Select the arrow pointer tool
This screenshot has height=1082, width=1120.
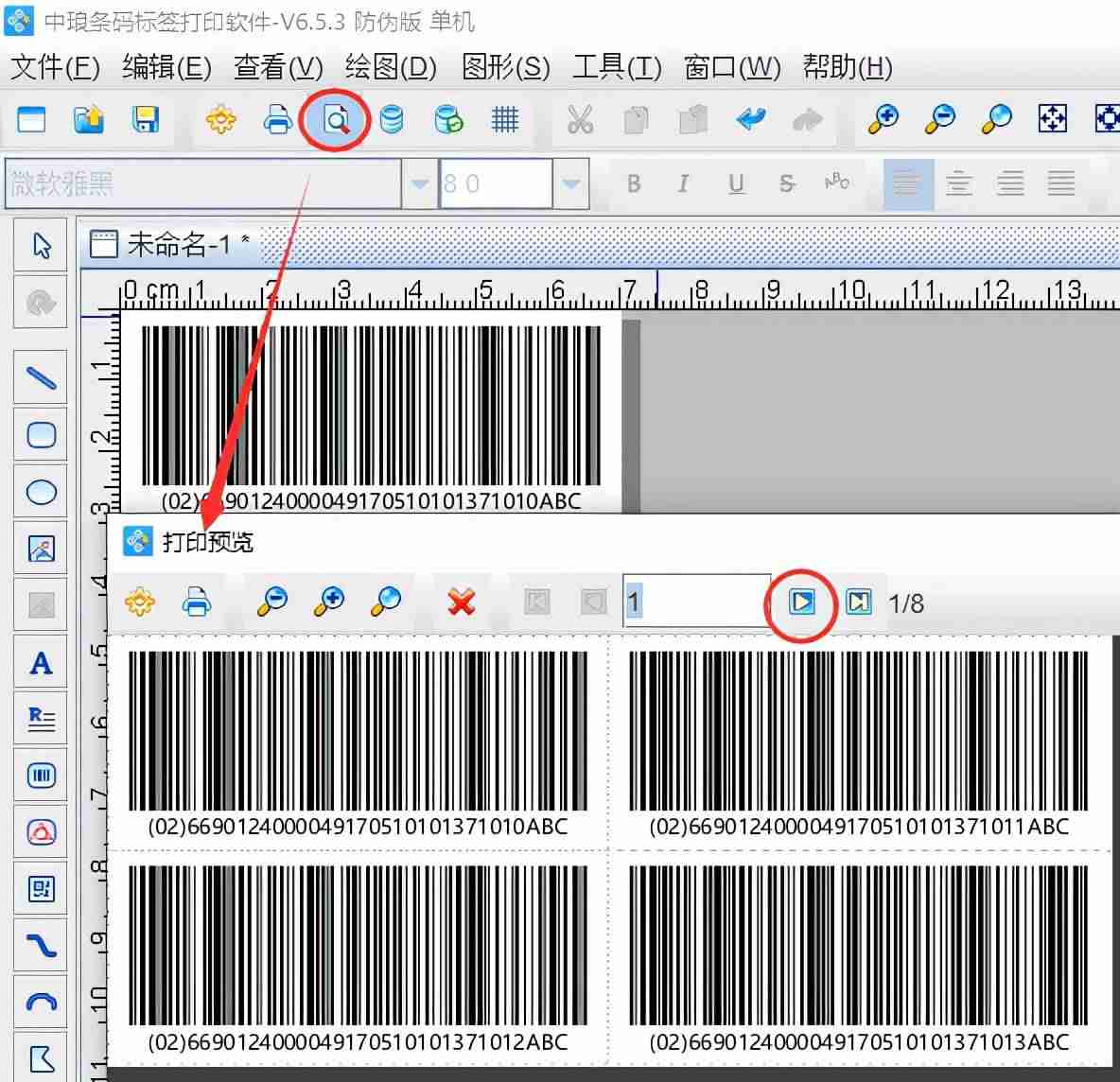[41, 245]
